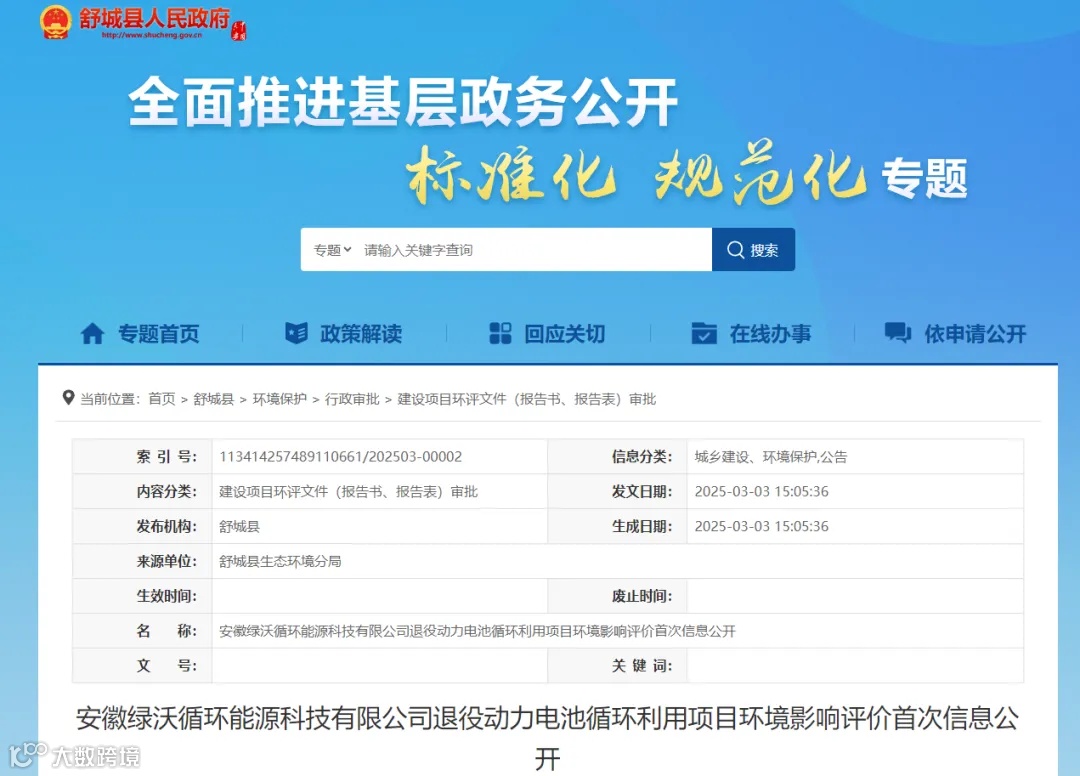Open the 政策解读 nav item
This screenshot has width=1080, height=776.
361,334
